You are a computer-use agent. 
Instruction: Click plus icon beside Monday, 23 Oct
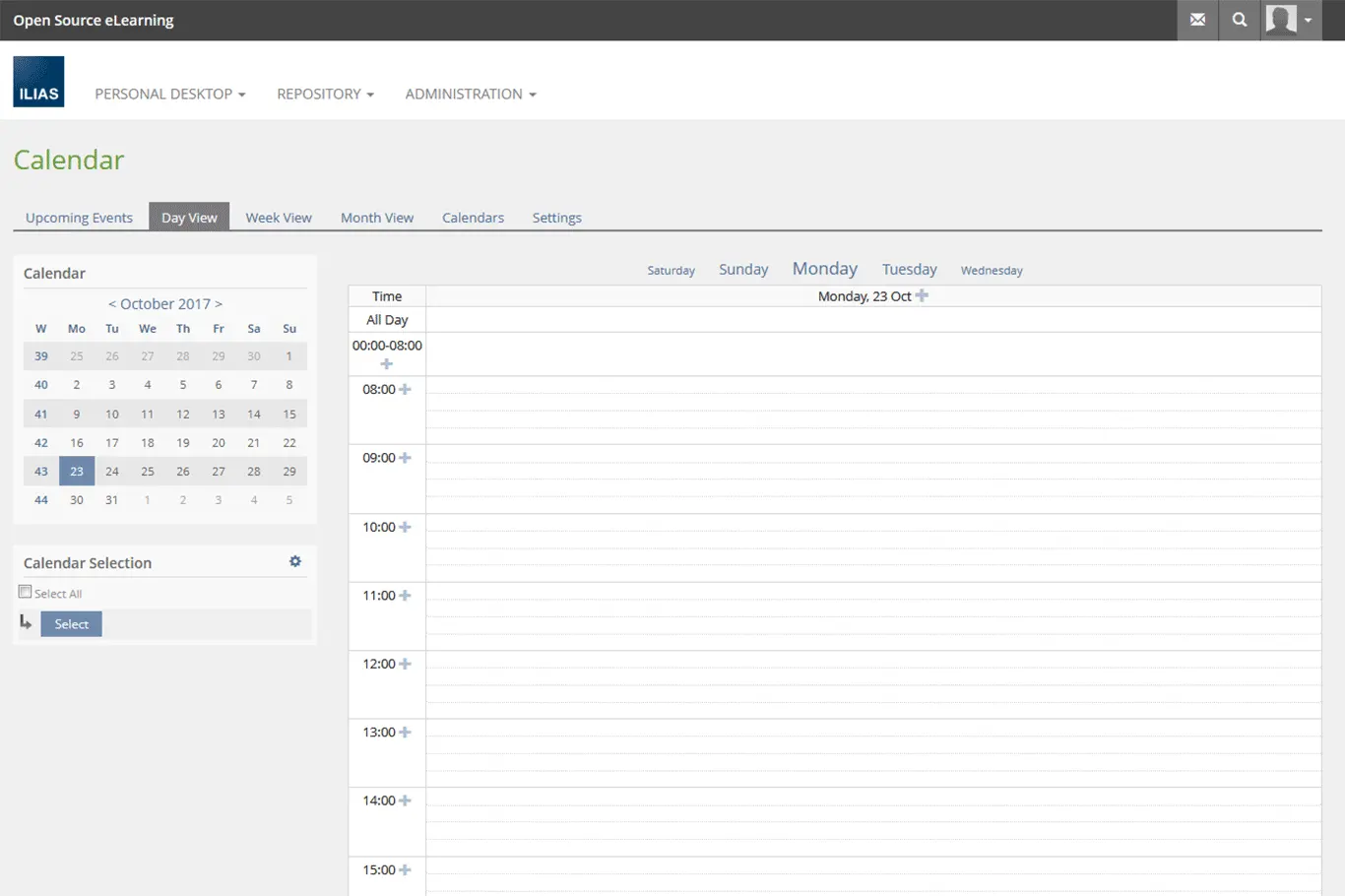click(922, 295)
